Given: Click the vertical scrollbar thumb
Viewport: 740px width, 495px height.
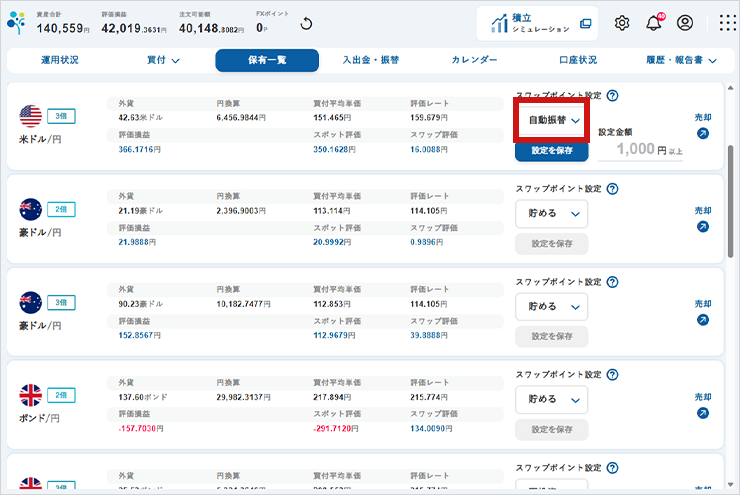Looking at the screenshot, I should (731, 201).
